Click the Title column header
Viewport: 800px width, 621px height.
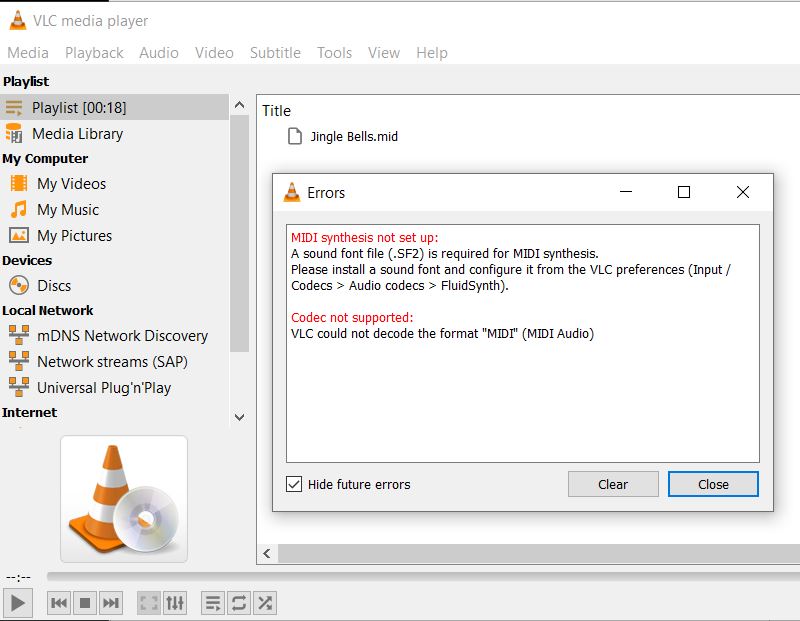click(x=277, y=111)
